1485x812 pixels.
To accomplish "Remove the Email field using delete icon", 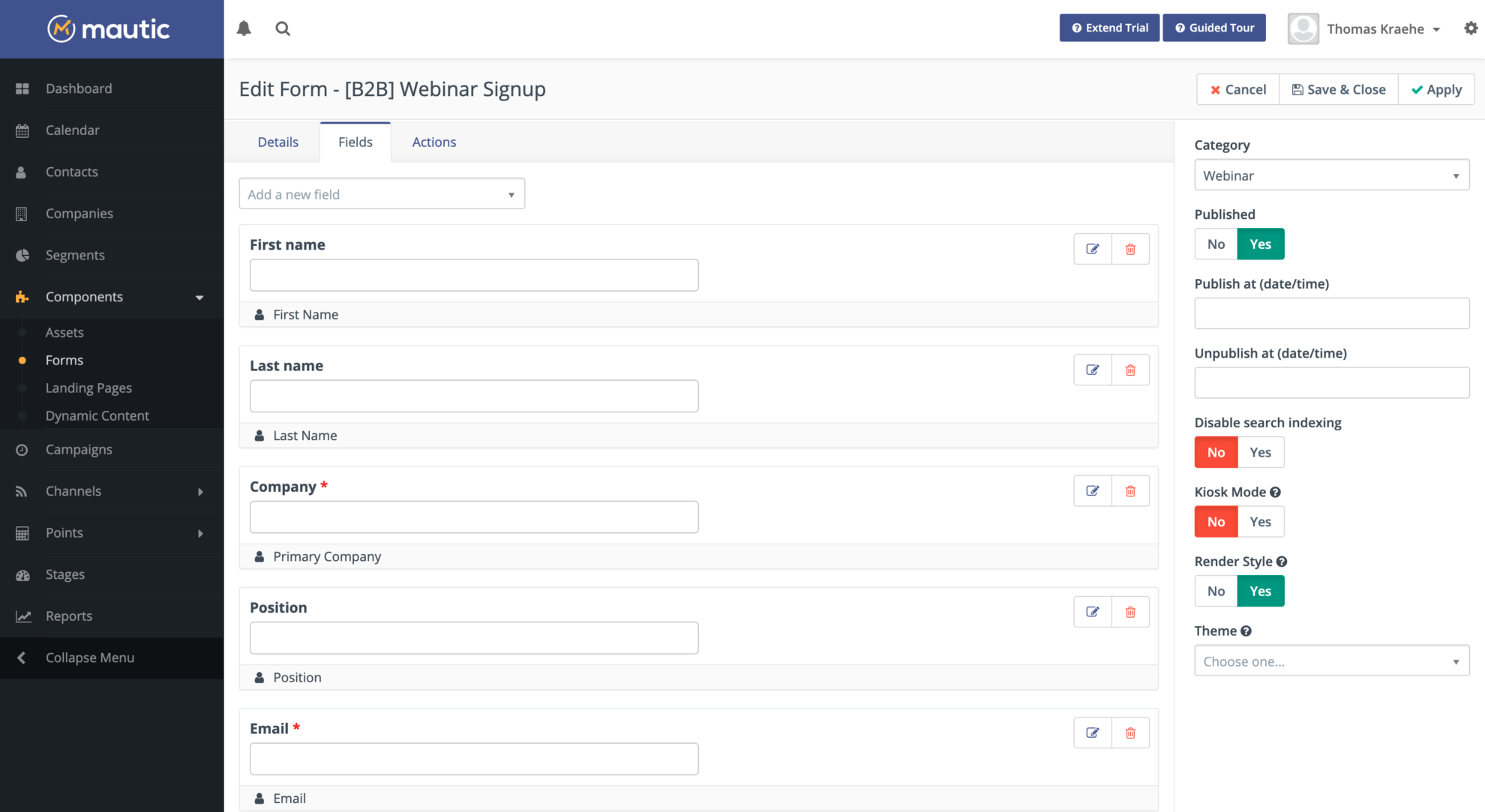I will coord(1130,733).
